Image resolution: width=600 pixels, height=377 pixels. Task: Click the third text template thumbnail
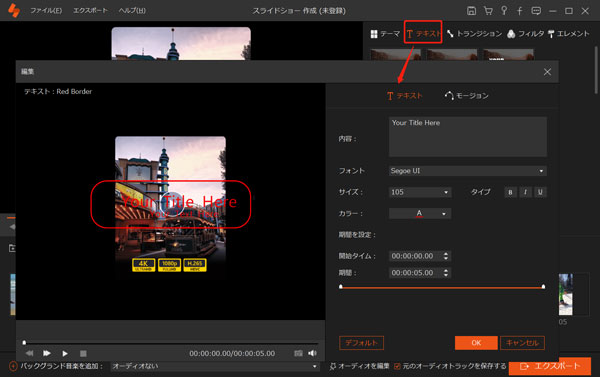click(508, 54)
